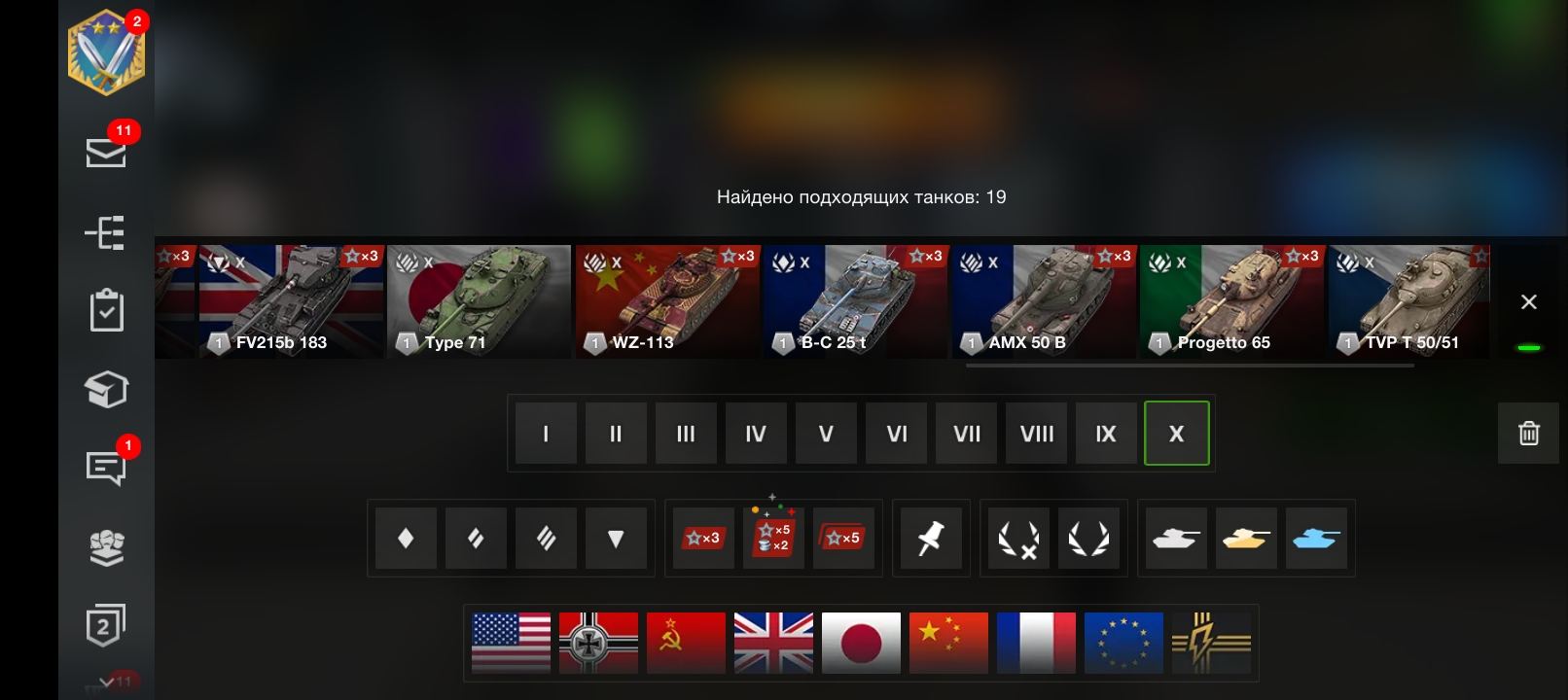Select the Progetto 65 tank
The height and width of the screenshot is (700, 1568).
click(1231, 301)
